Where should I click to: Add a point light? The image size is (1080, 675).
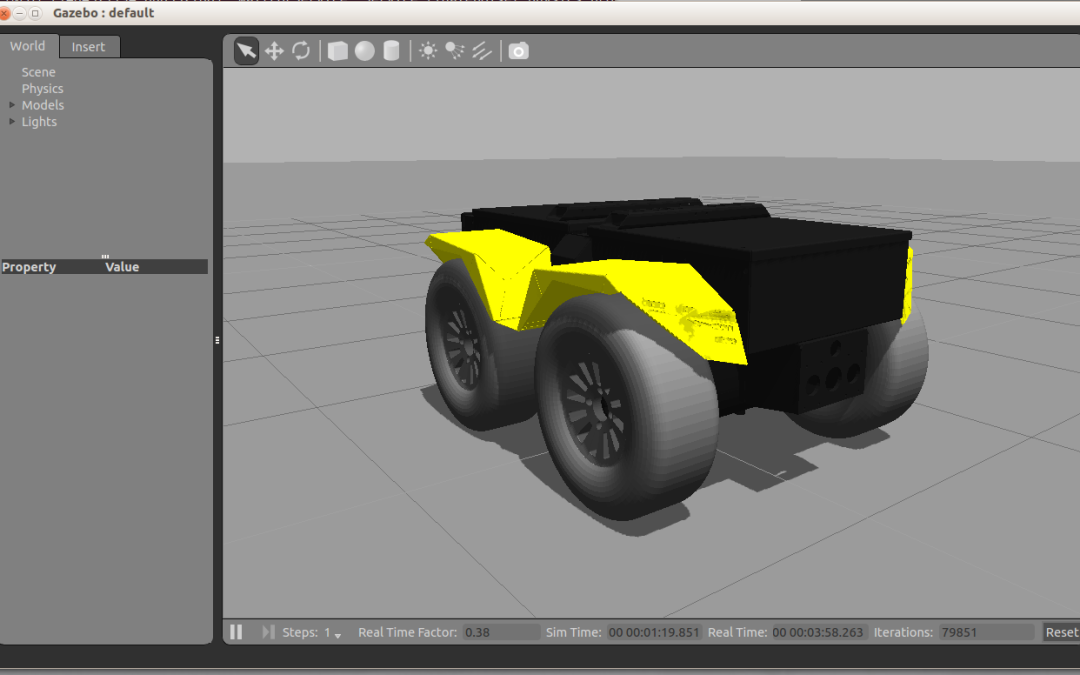[428, 51]
